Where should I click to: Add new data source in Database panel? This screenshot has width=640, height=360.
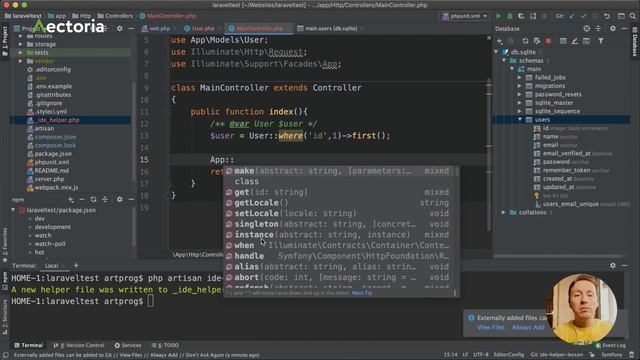[500, 41]
